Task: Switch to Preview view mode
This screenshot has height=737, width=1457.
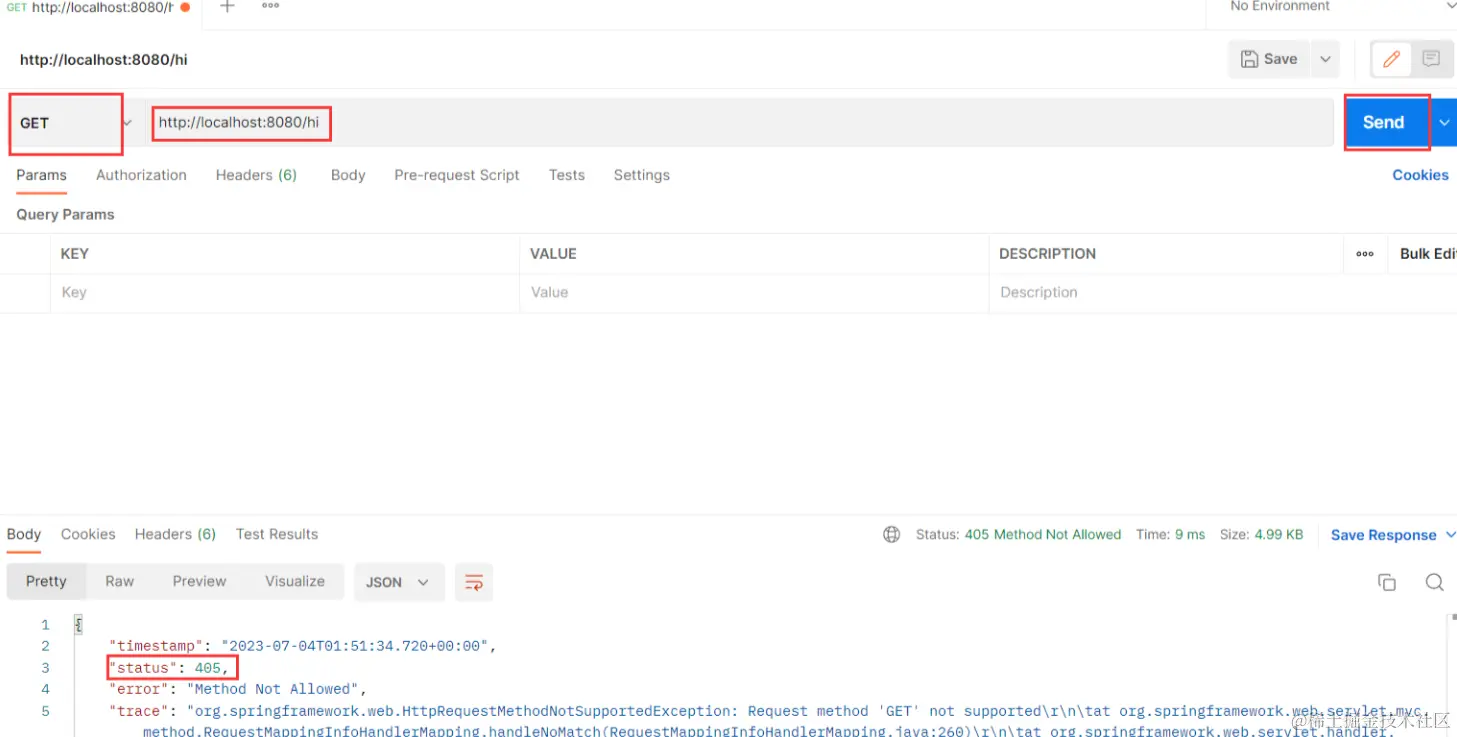Action: (x=199, y=581)
